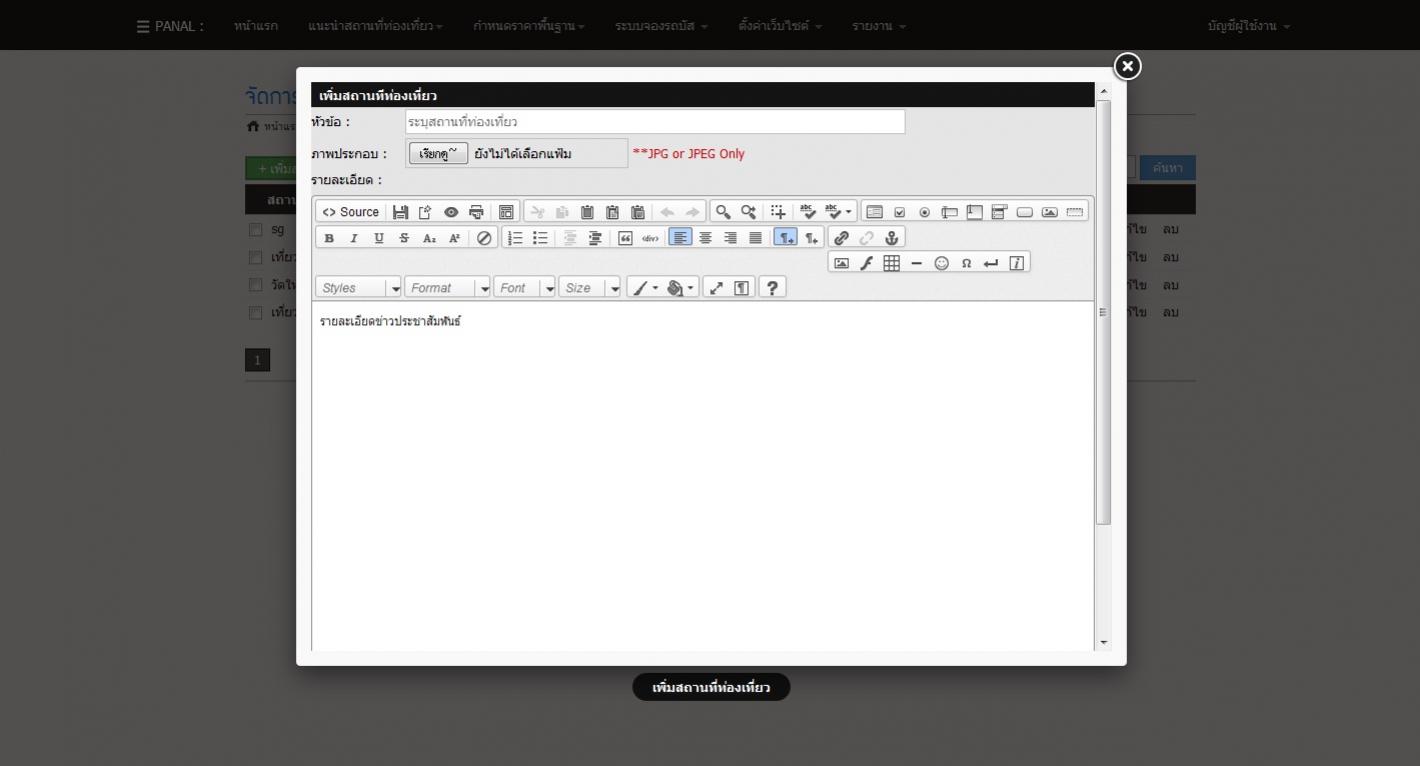Expand บัญชีผู้ใช้งาน account menu
This screenshot has height=766, width=1420.
pos(1249,26)
